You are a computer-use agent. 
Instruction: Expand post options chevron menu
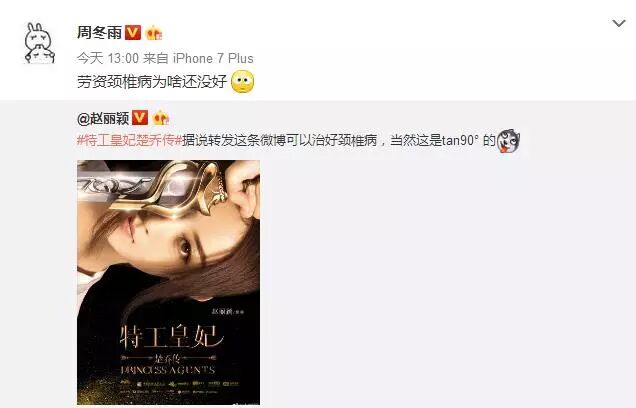(x=619, y=24)
